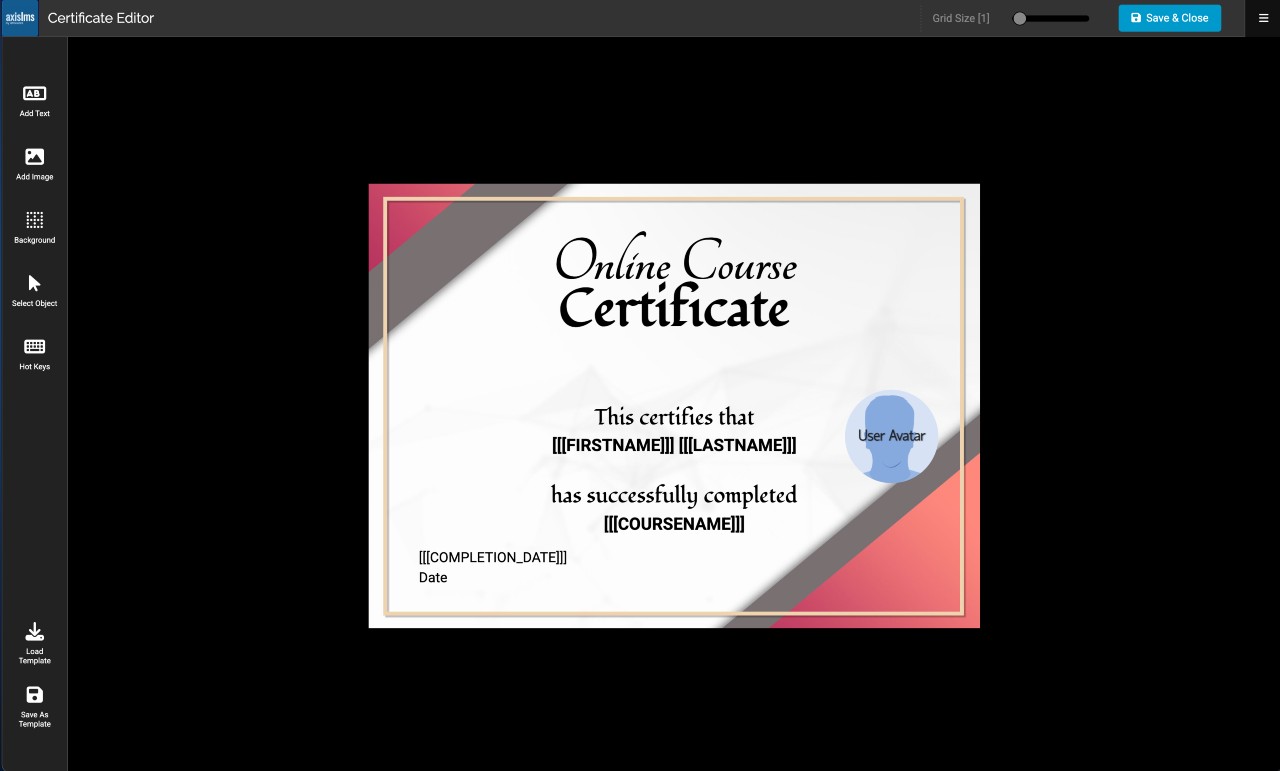The image size is (1280, 771).
Task: Select the "This certifies that" text
Action: point(674,416)
